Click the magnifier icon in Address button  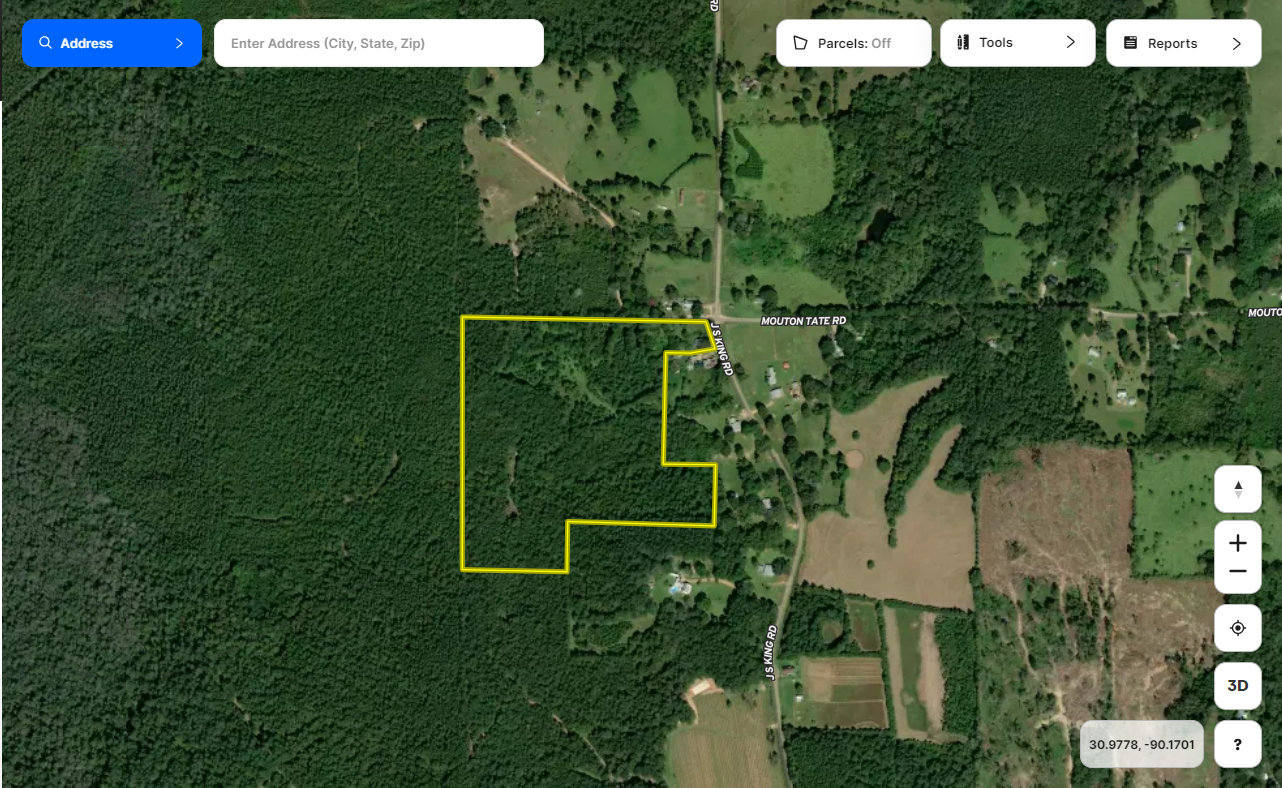(x=45, y=43)
